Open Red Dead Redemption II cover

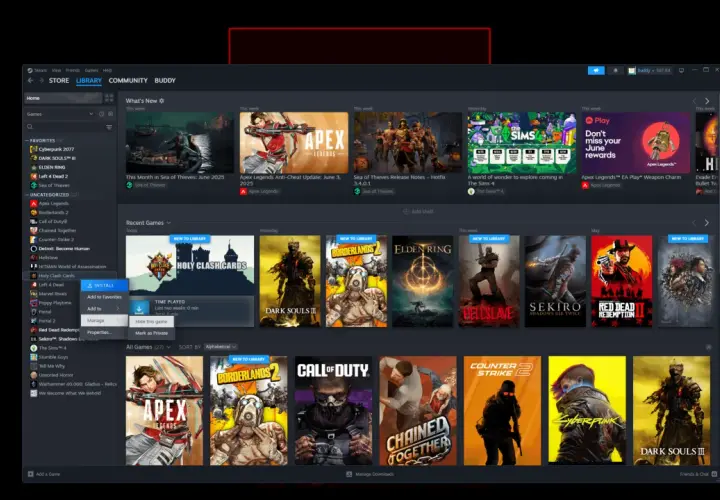(x=622, y=281)
